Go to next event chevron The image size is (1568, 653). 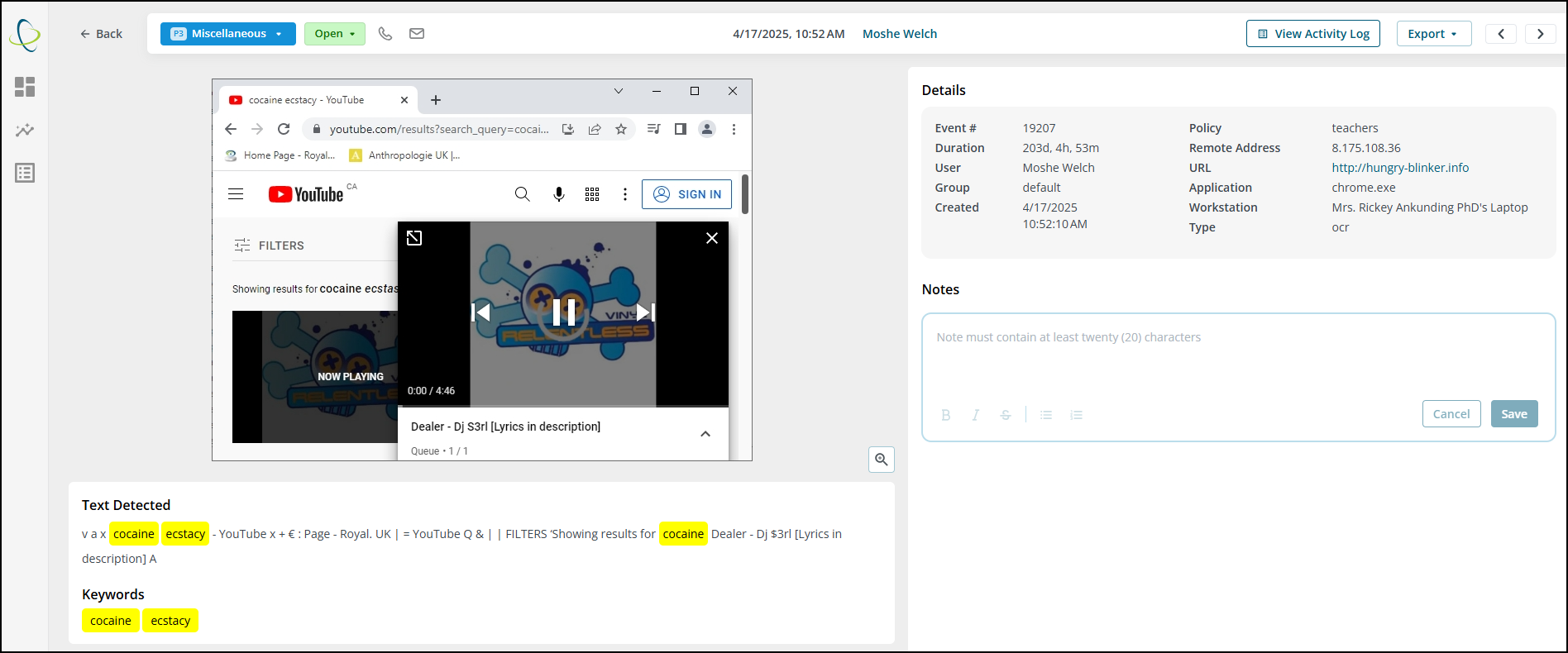pos(1541,34)
